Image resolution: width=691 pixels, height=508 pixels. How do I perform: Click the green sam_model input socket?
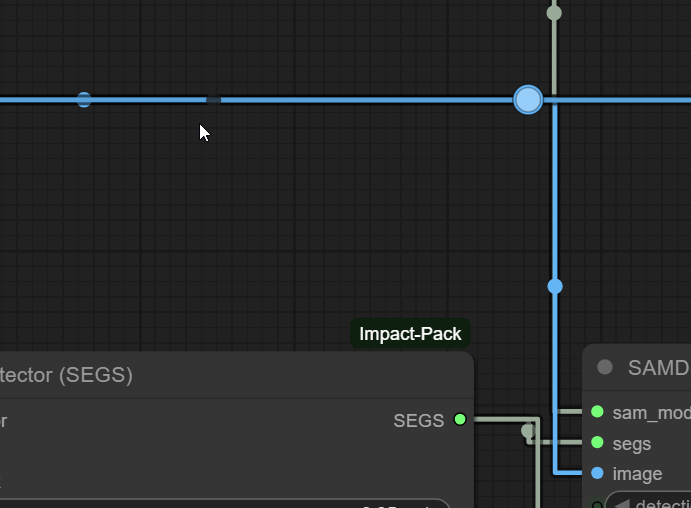[x=597, y=412]
